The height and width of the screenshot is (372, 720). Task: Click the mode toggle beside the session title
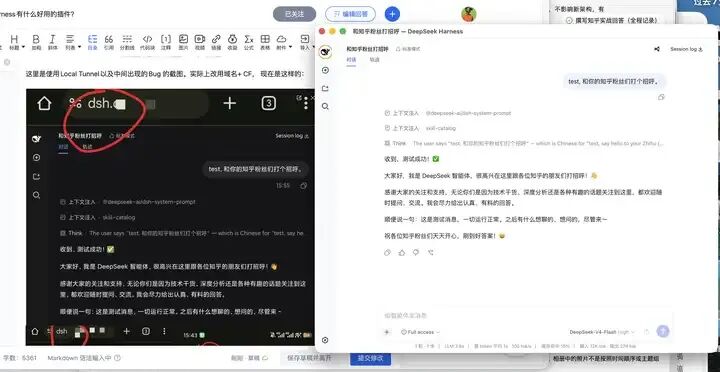click(x=408, y=49)
